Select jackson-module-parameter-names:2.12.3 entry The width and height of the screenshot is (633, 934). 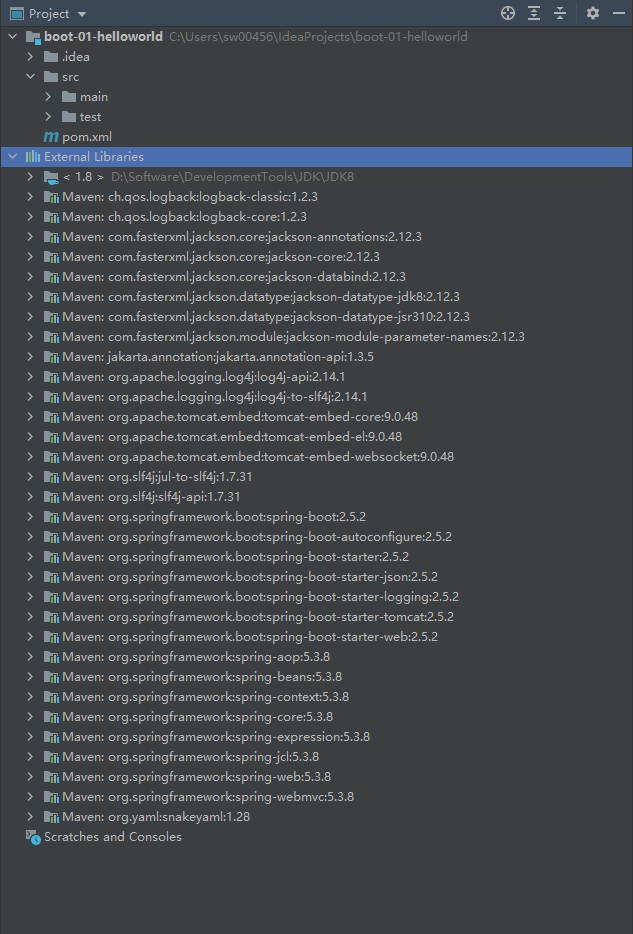click(293, 337)
